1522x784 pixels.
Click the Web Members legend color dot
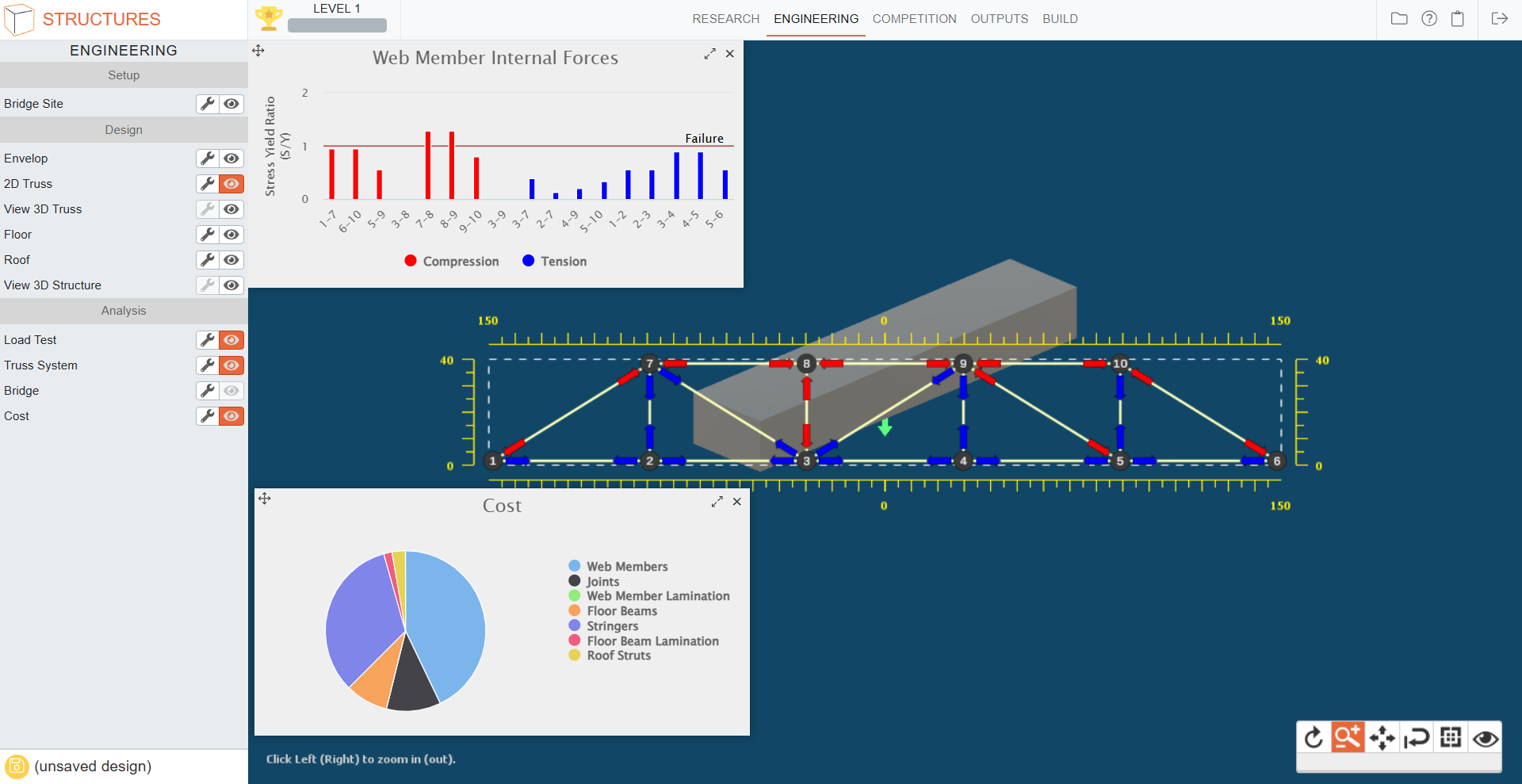tap(575, 566)
